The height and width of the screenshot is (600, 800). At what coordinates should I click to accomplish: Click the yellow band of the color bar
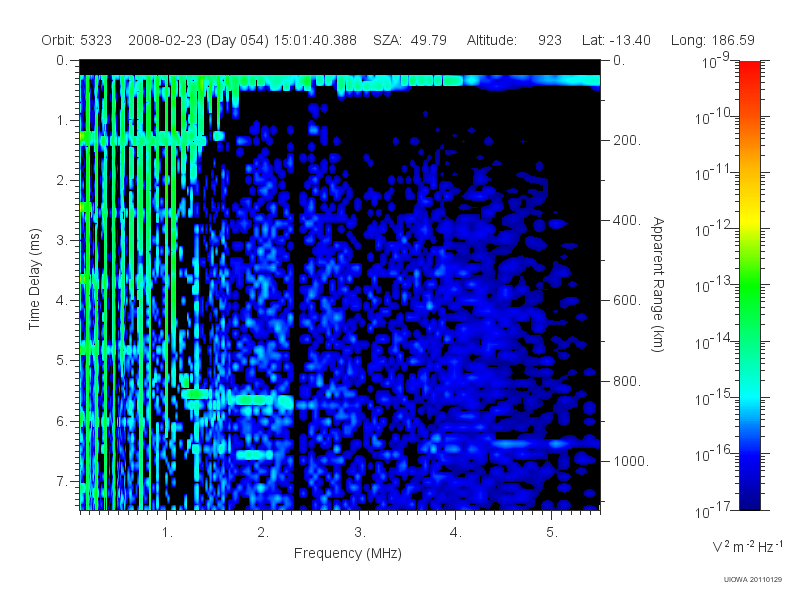tap(749, 217)
